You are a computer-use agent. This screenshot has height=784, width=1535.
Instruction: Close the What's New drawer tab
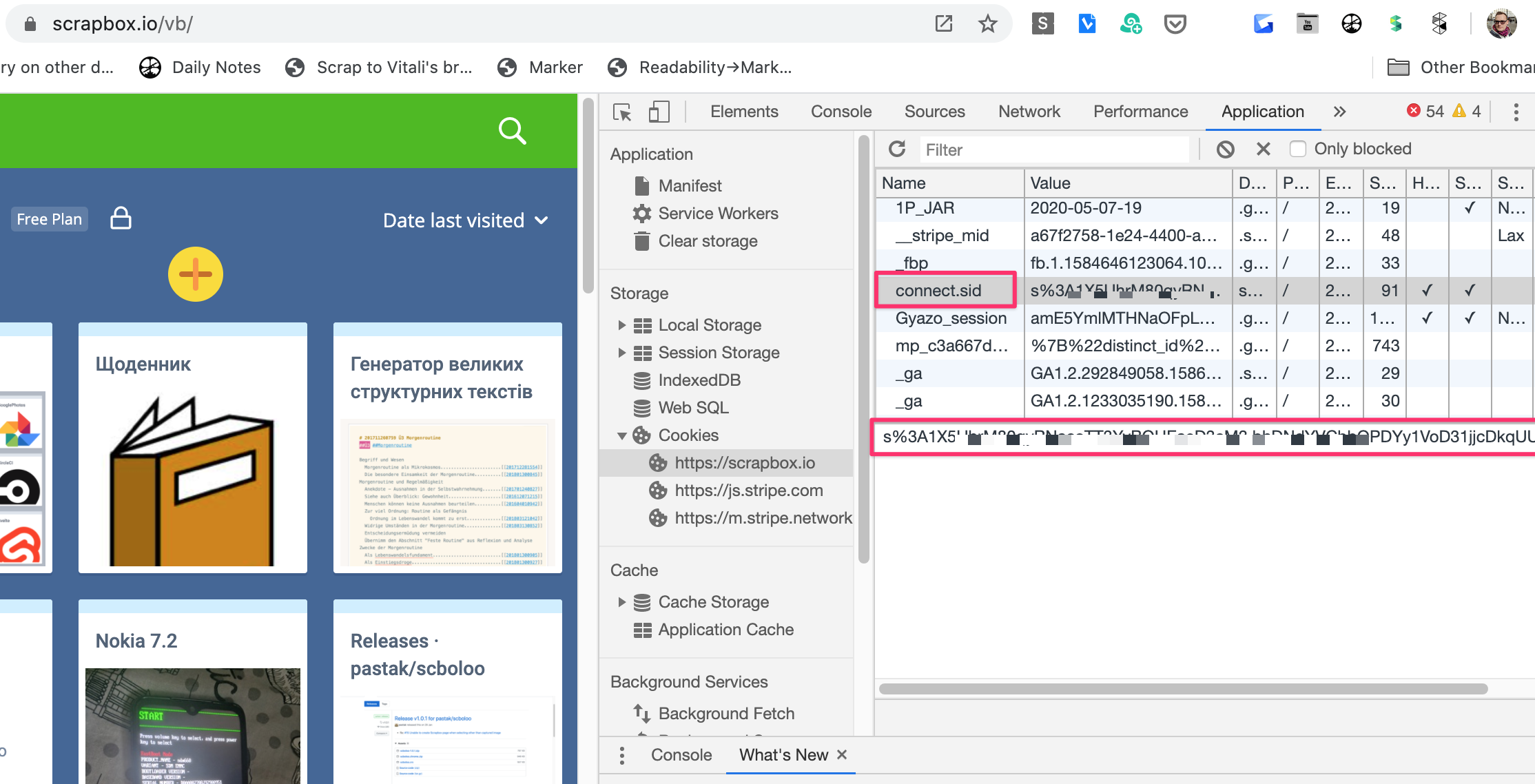pos(841,755)
